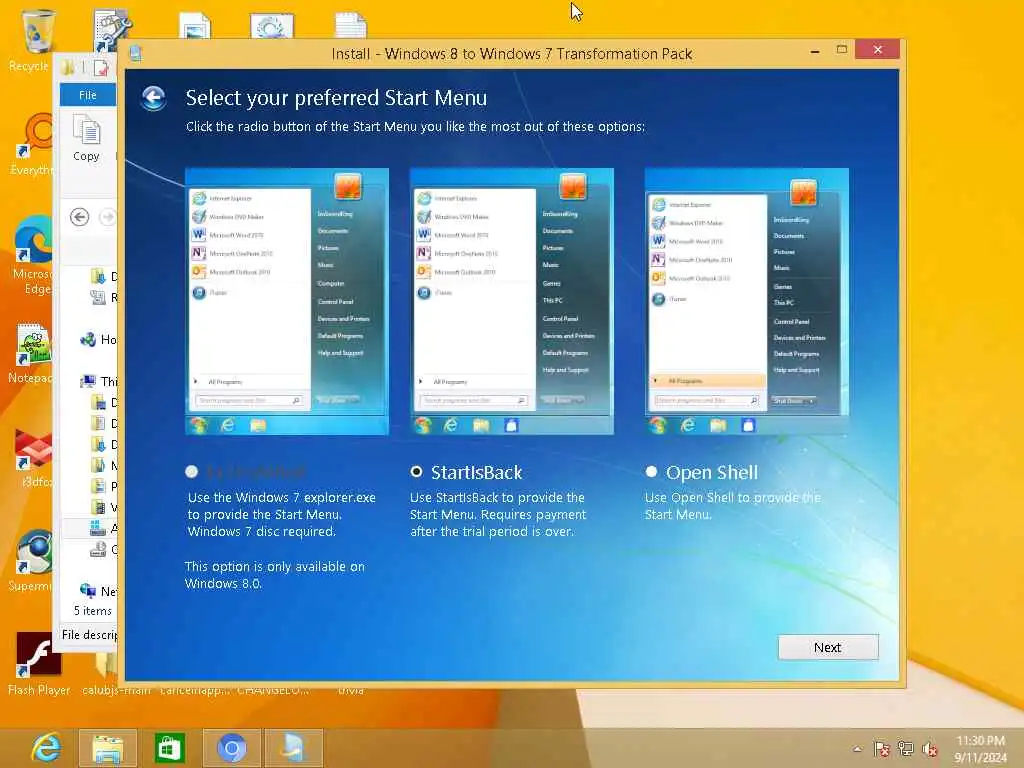
Task: Open the clock showing 11:30 PM
Action: tap(980, 749)
